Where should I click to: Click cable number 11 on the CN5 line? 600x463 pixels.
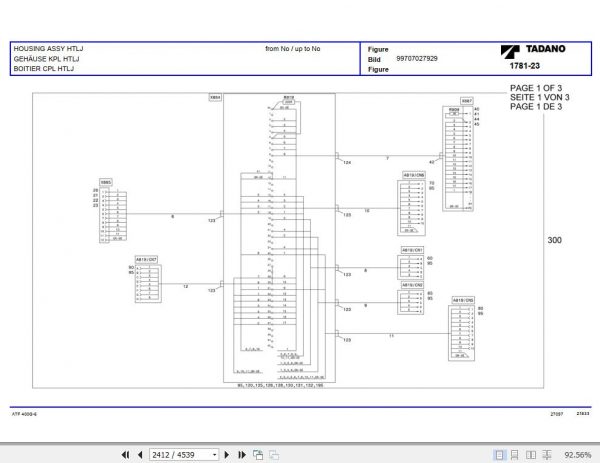click(x=391, y=336)
